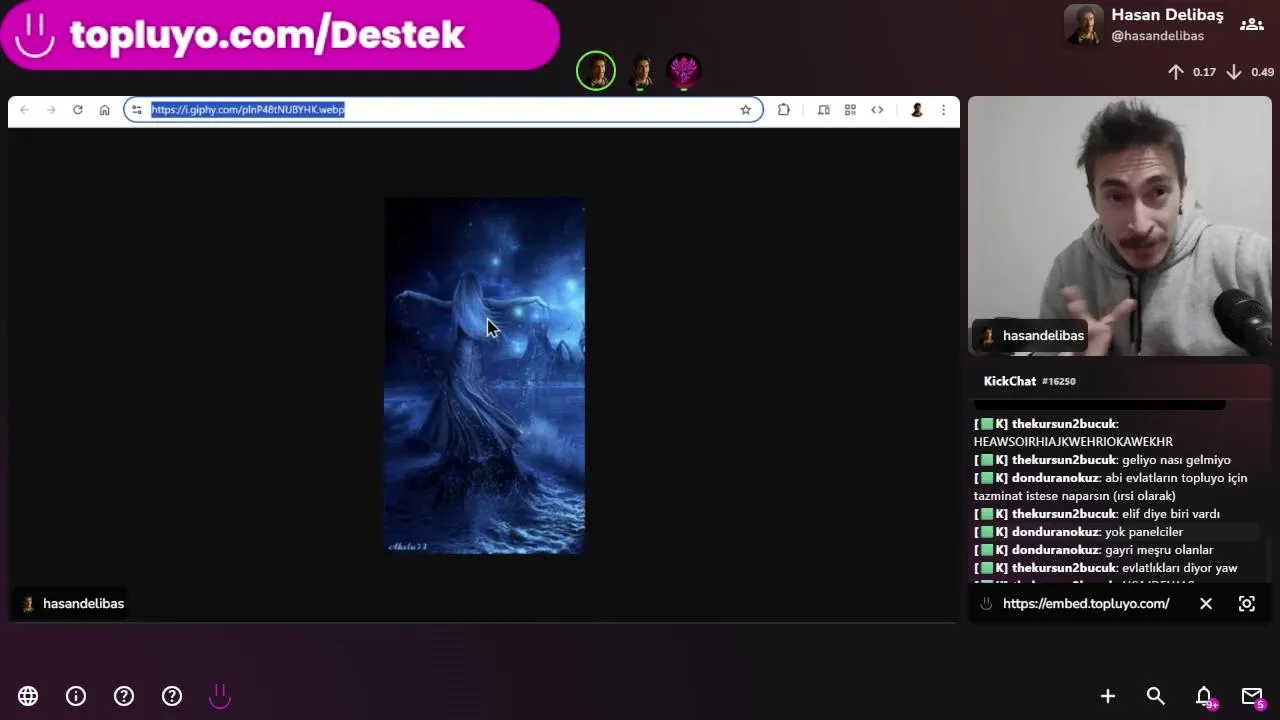This screenshot has height=720, width=1280.
Task: Open the messages envelope icon
Action: 1252,696
